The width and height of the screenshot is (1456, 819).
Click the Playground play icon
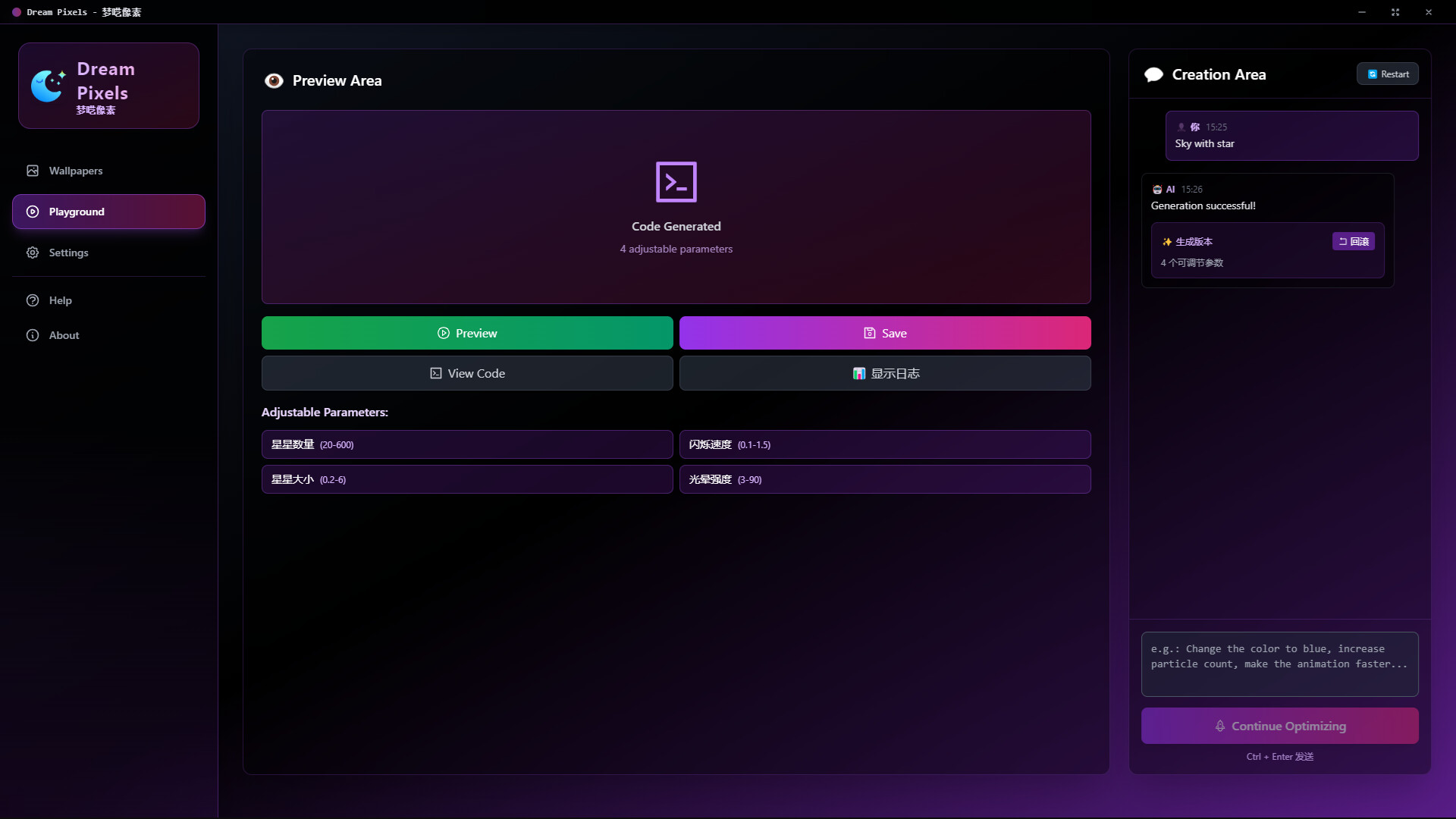click(x=33, y=212)
